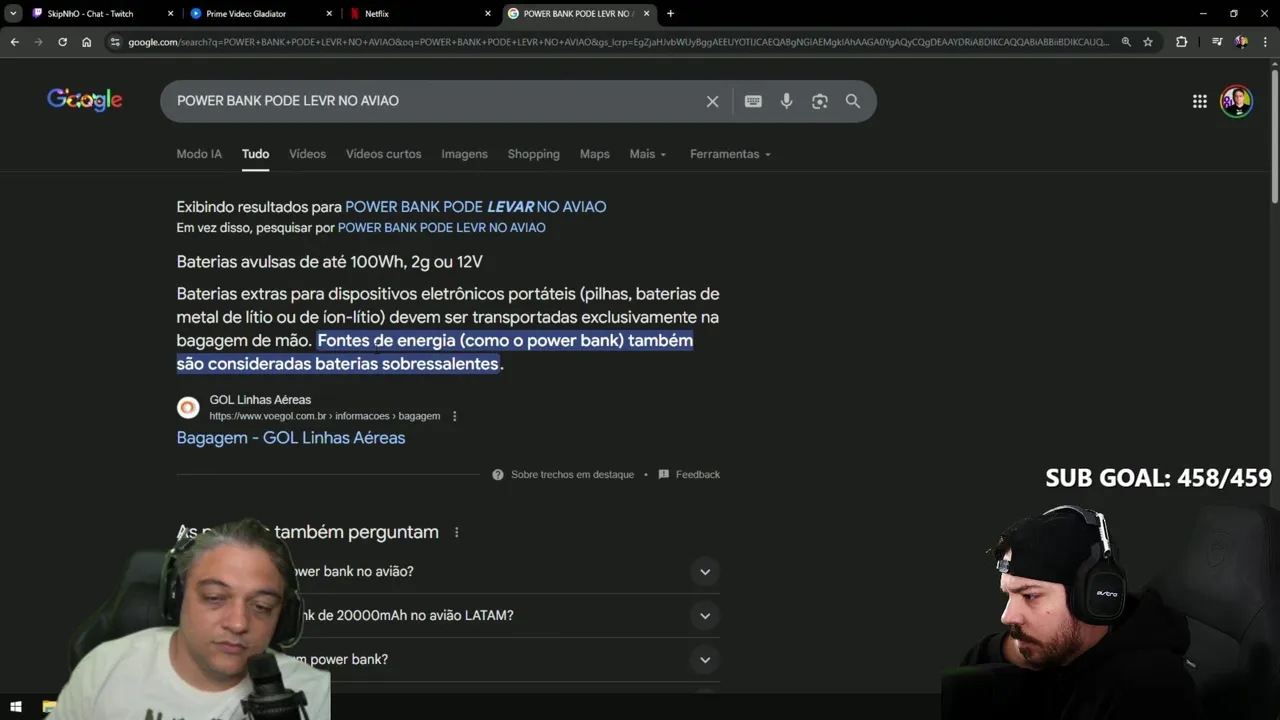Close the Twitch chat tab
Viewport: 1280px width, 720px height.
(x=170, y=14)
